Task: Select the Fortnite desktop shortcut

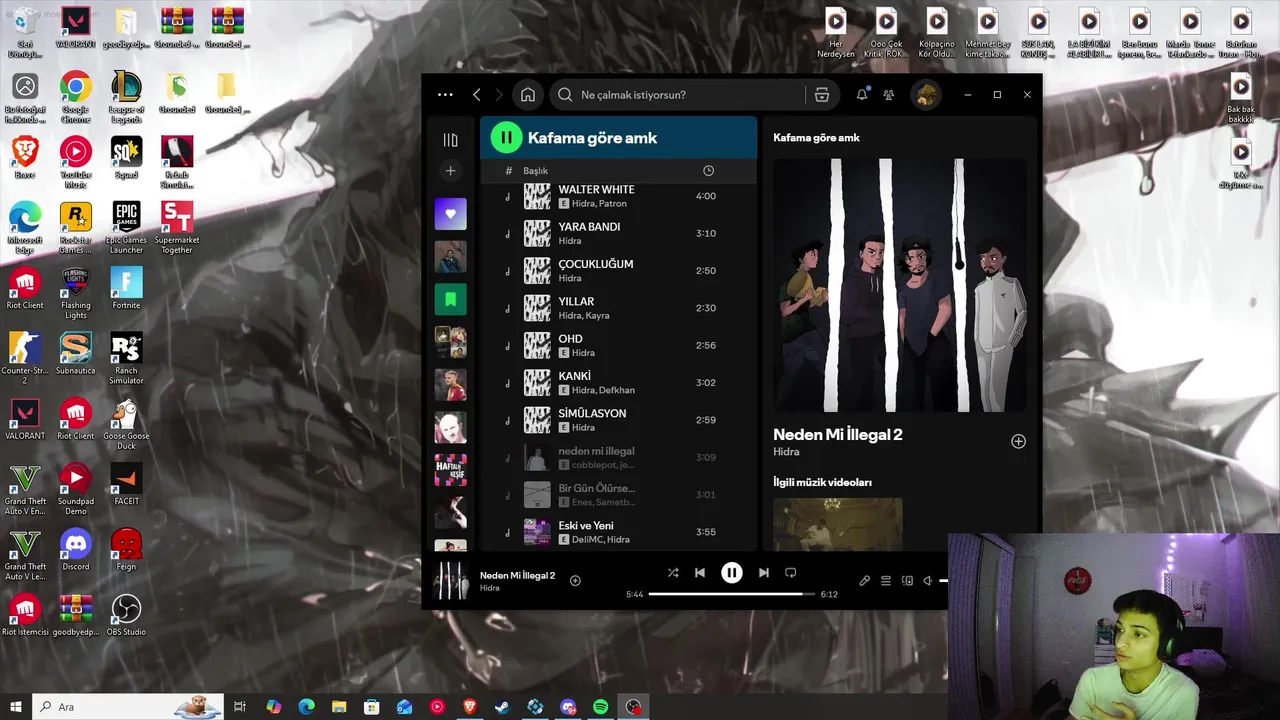Action: click(126, 289)
